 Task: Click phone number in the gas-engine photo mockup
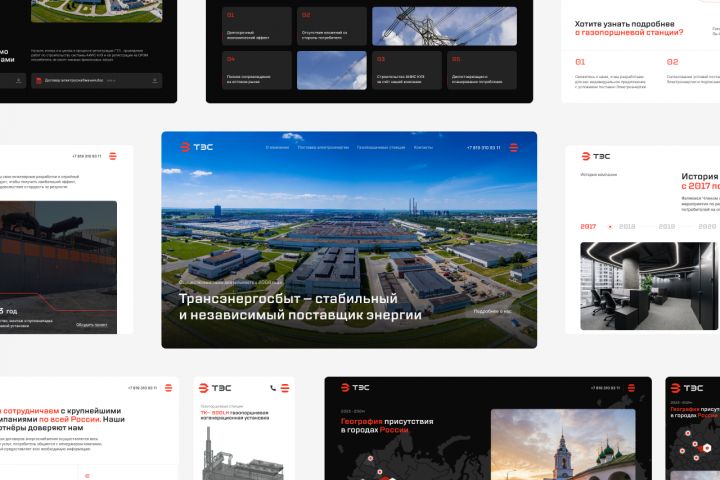(87, 157)
